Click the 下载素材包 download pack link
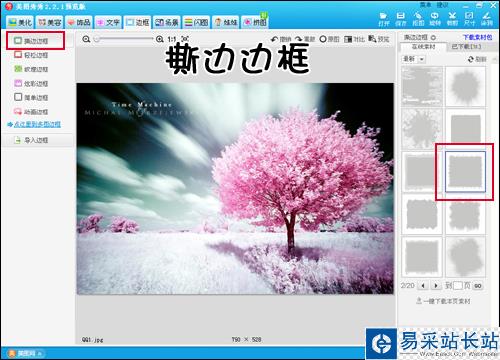Screen dimensions: 500x360 477,37
